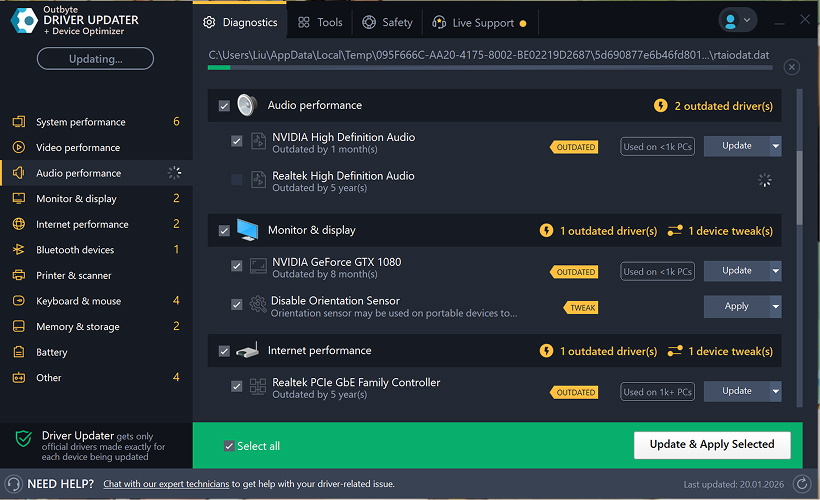
Task: Click the Update & Apply Selected button
Action: click(x=711, y=445)
